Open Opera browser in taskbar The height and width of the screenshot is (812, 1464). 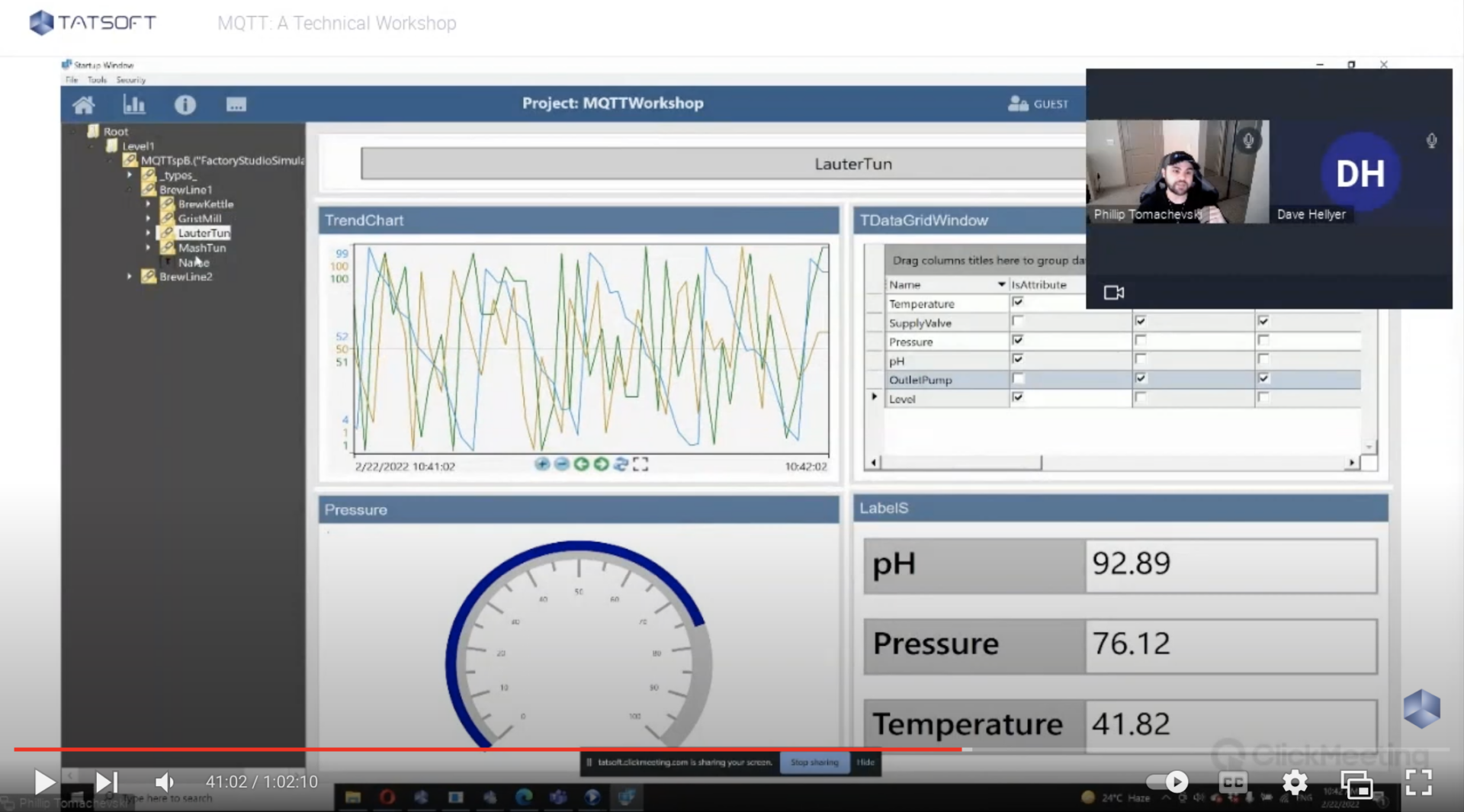[x=387, y=798]
